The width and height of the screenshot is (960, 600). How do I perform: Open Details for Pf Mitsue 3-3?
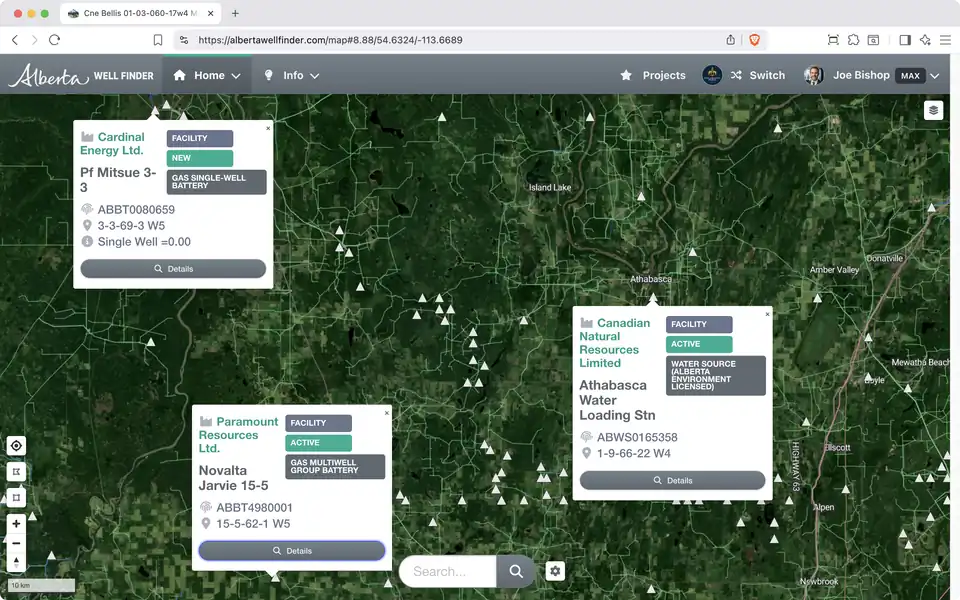coord(173,269)
